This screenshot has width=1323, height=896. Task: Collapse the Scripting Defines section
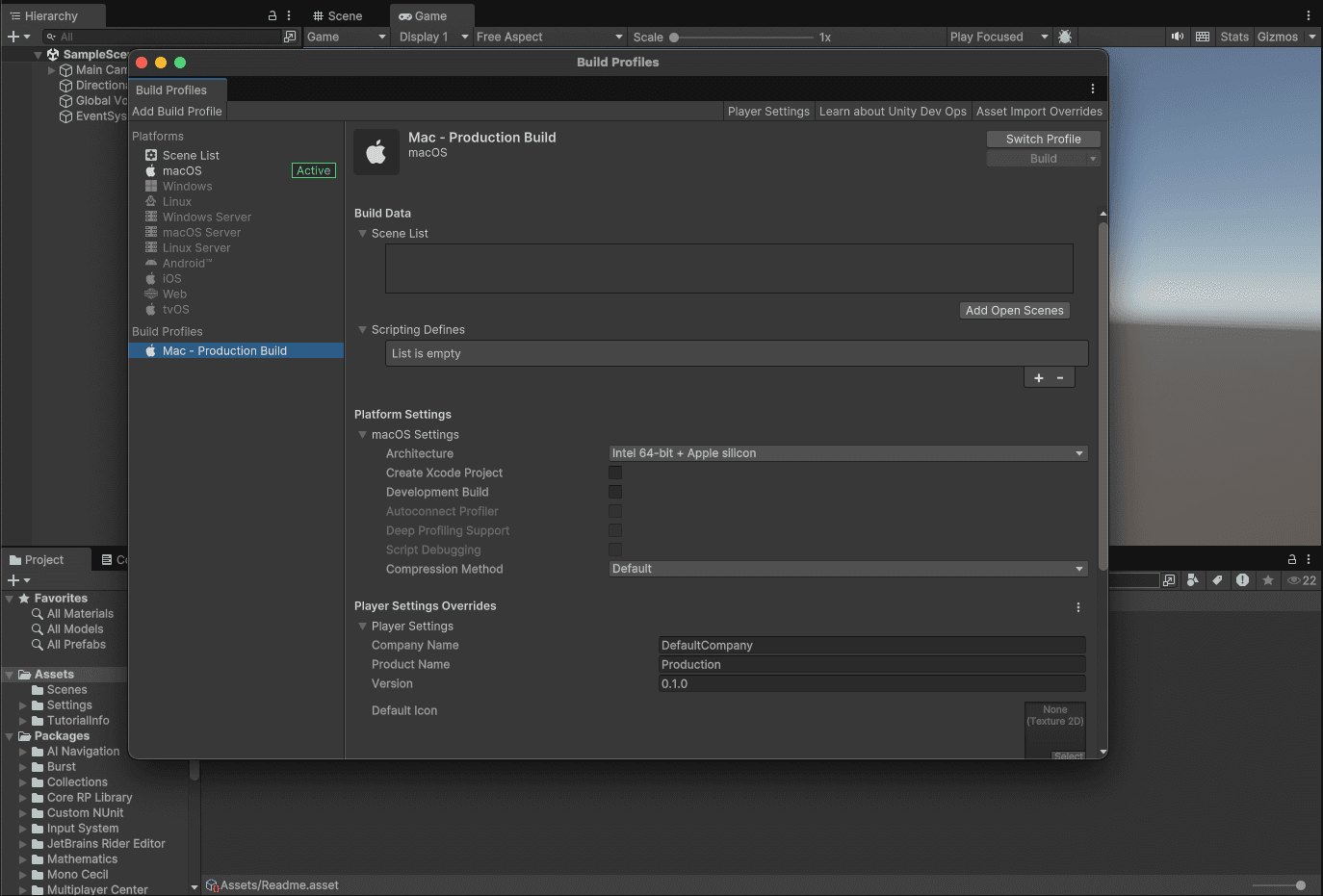(x=363, y=330)
